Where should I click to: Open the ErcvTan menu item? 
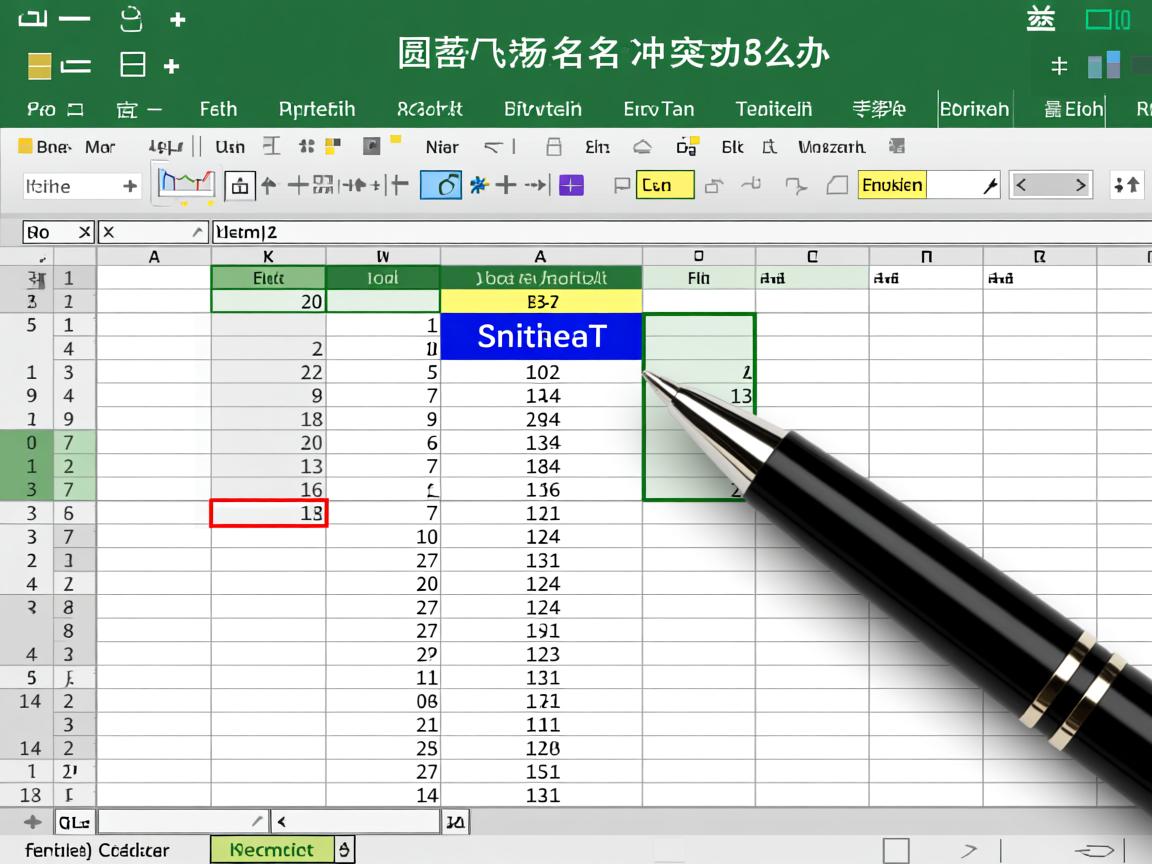click(658, 109)
